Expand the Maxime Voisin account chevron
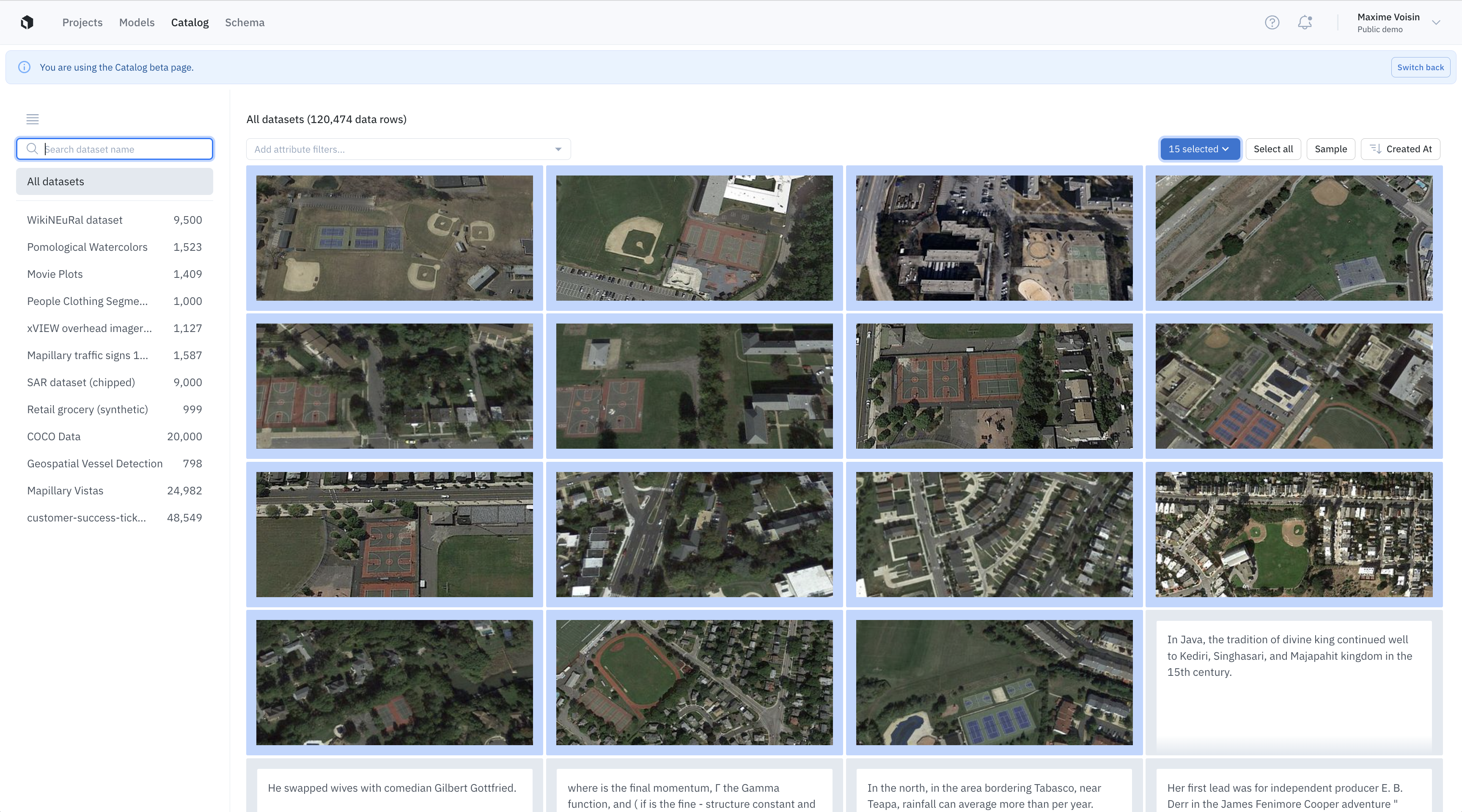 pyautogui.click(x=1436, y=23)
